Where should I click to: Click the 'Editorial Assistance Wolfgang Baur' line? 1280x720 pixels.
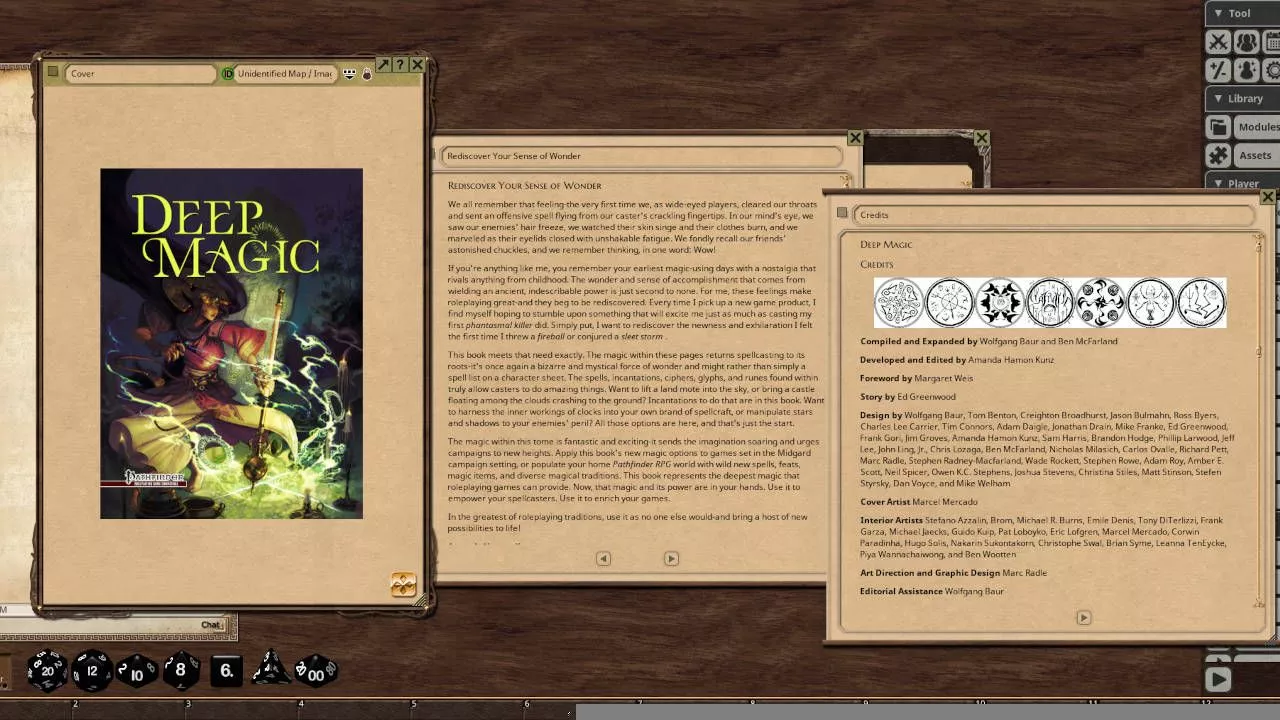(932, 591)
